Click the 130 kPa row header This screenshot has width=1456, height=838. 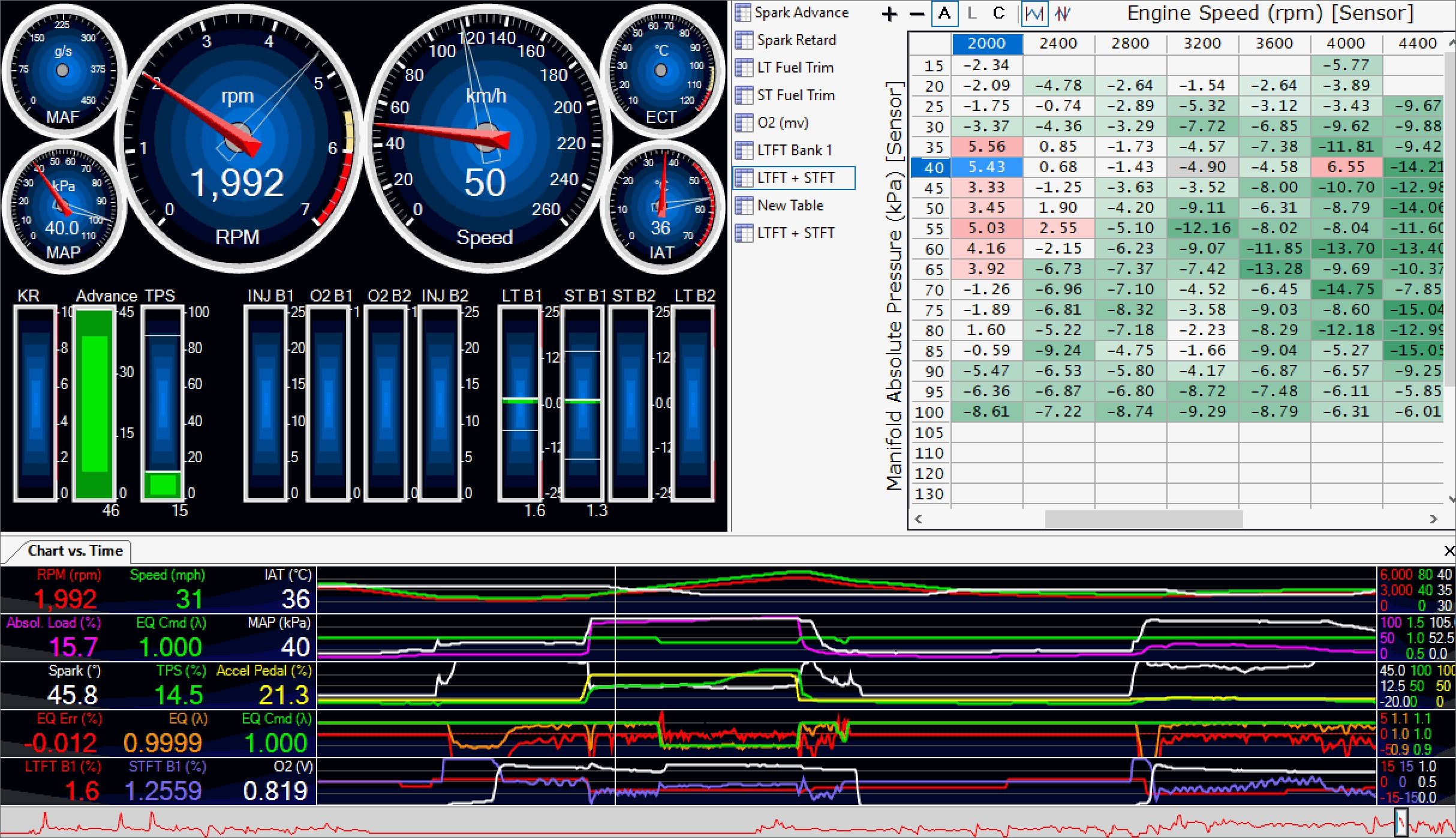tap(931, 494)
